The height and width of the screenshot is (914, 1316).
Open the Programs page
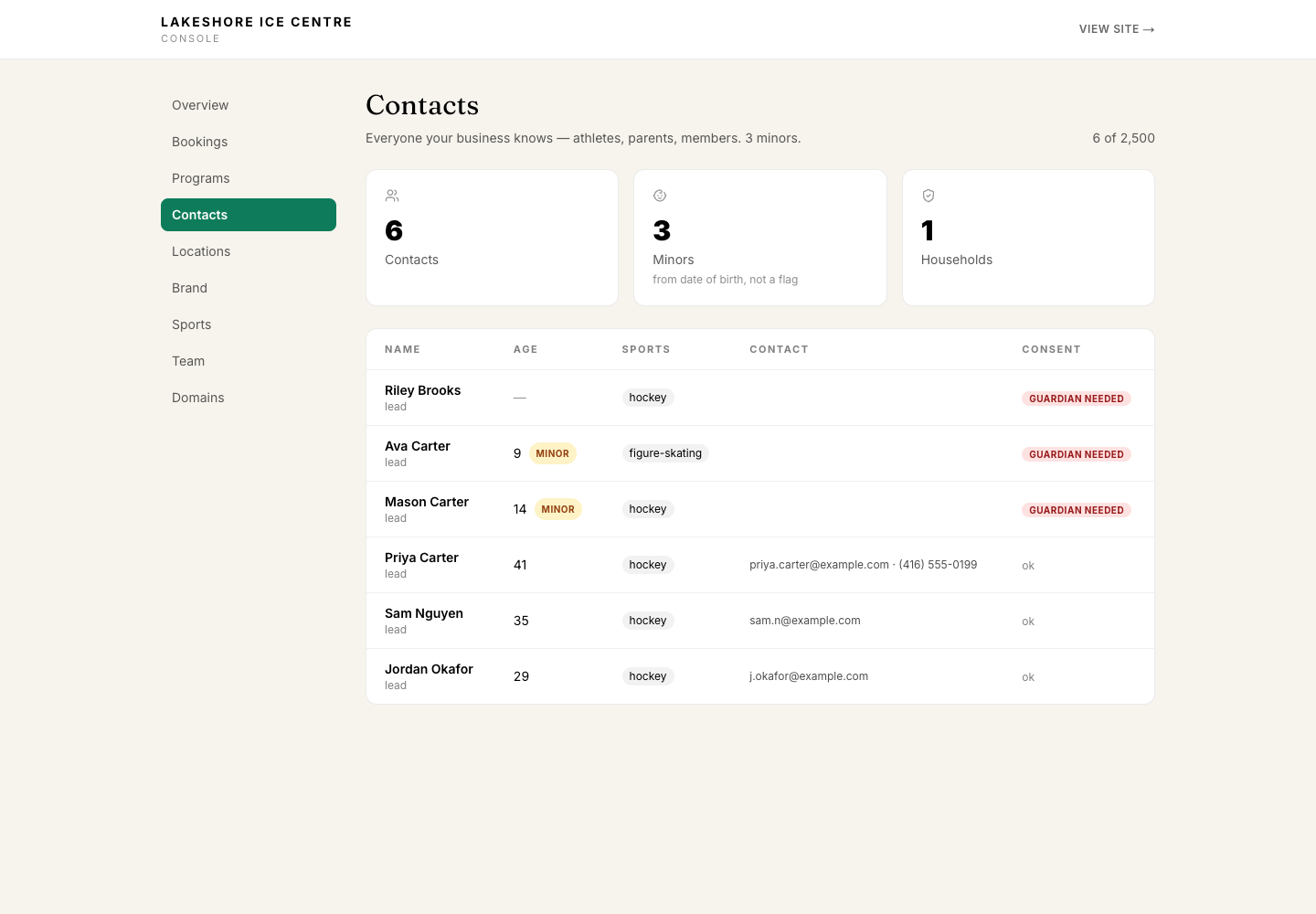(x=249, y=178)
